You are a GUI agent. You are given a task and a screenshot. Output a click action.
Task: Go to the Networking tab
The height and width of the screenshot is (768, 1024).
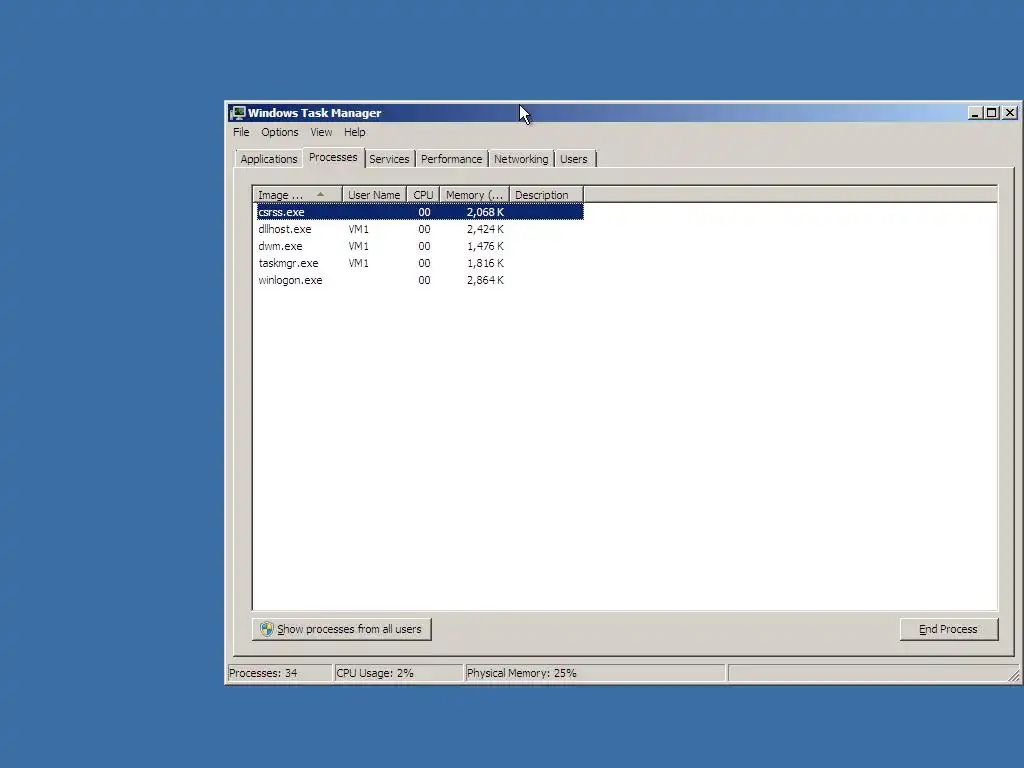pyautogui.click(x=521, y=159)
